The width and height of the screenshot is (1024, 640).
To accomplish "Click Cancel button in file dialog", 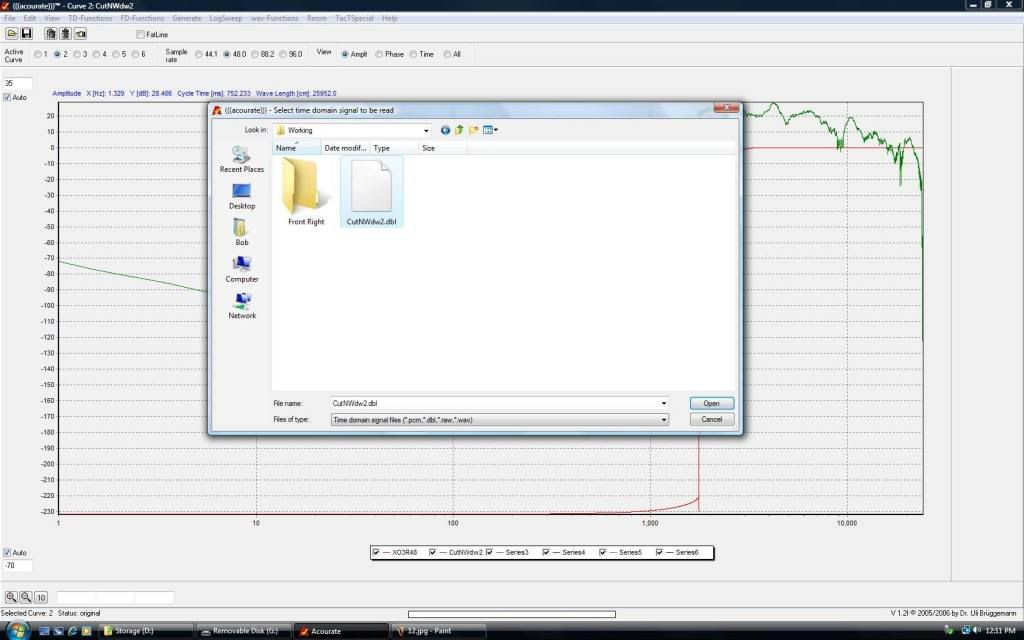I will click(712, 419).
